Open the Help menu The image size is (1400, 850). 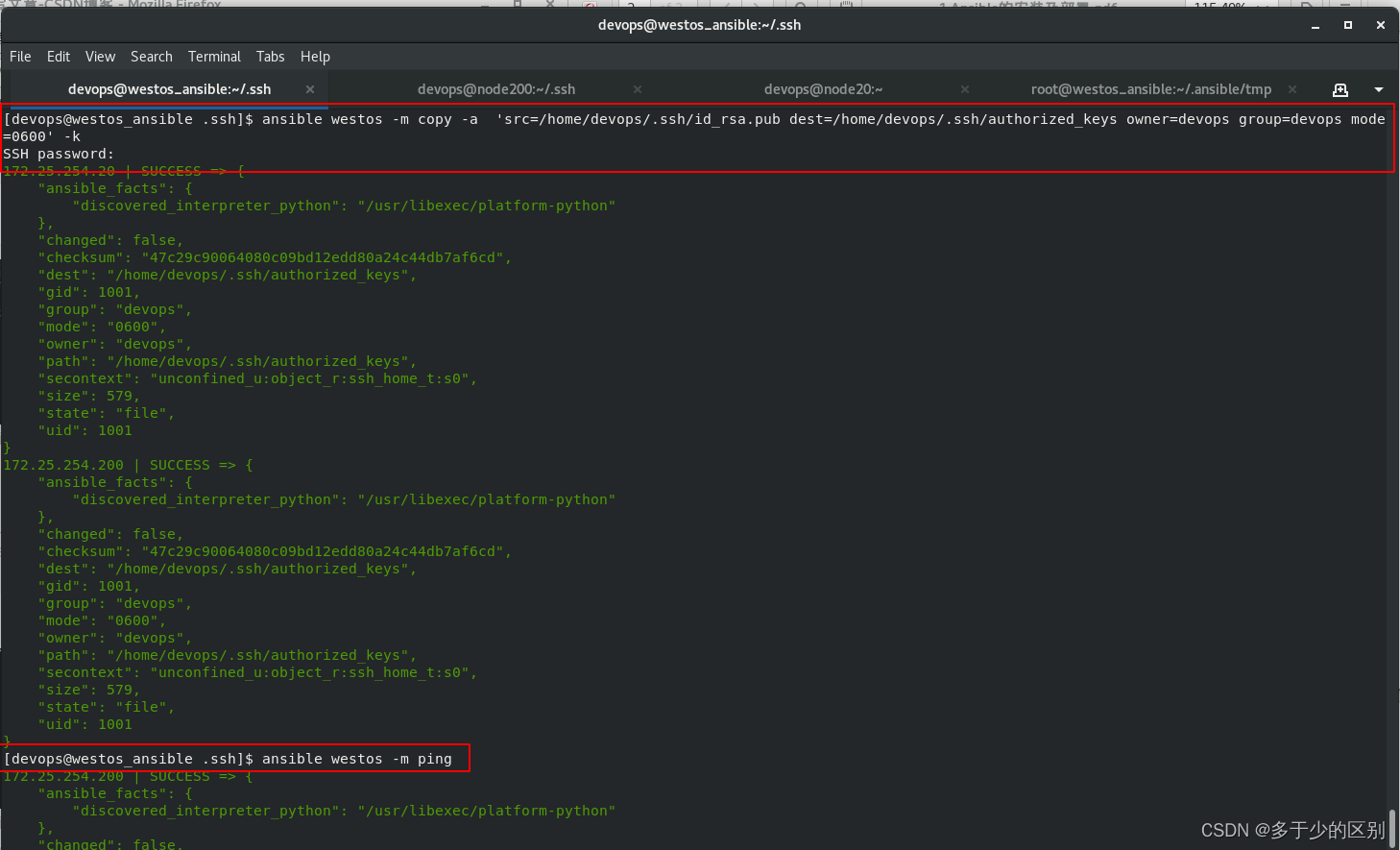pyautogui.click(x=315, y=57)
